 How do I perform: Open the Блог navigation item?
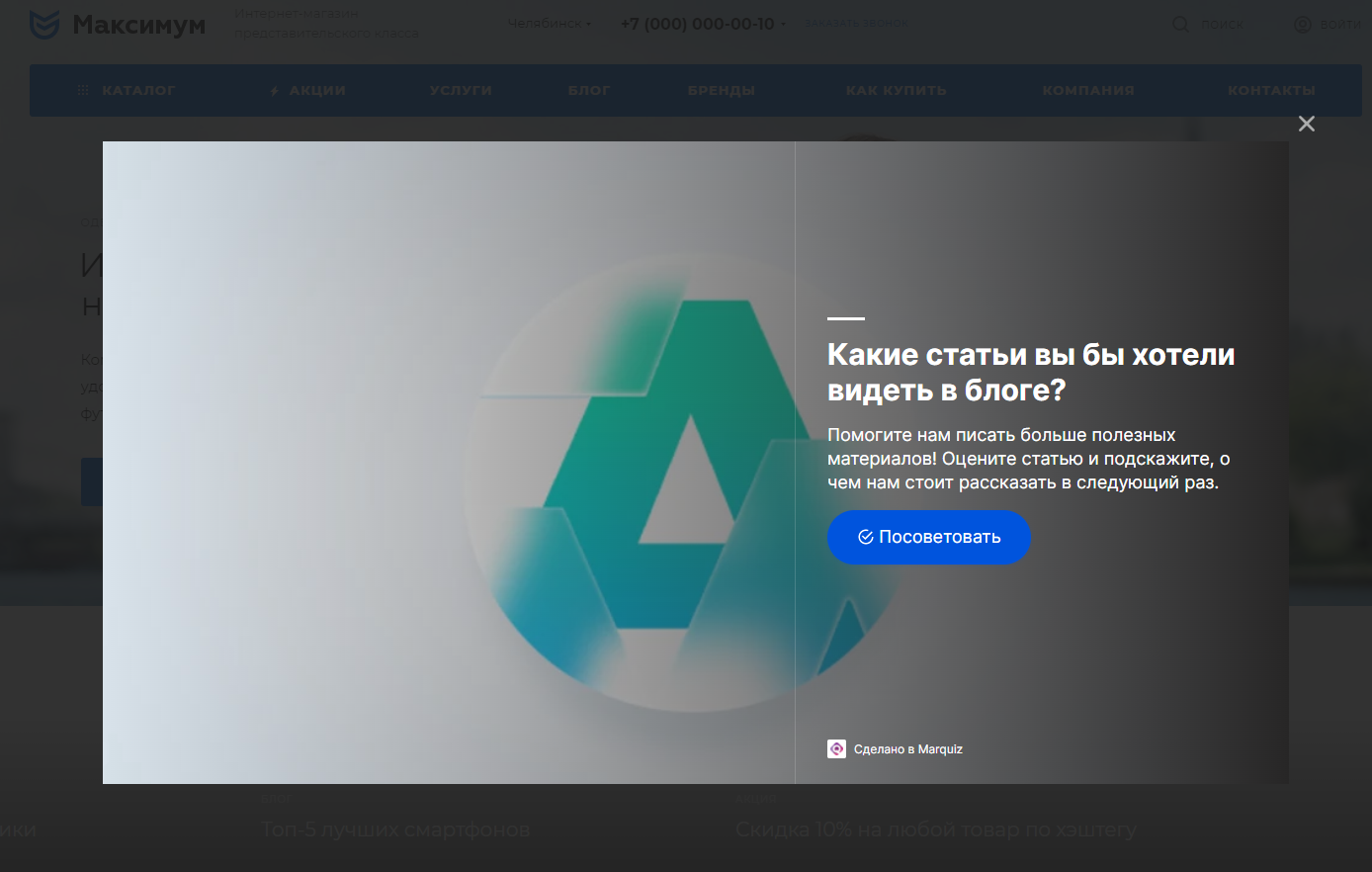coord(589,90)
